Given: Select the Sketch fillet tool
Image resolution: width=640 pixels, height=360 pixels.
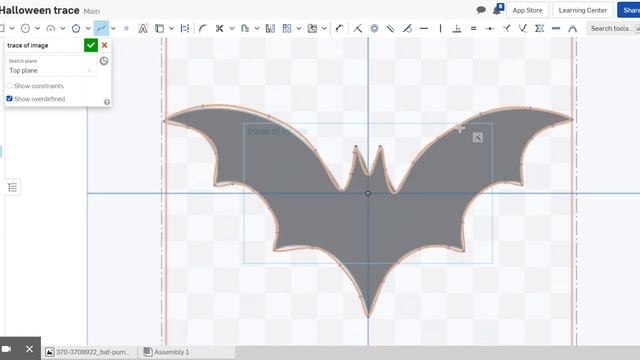Looking at the screenshot, I should pos(203,28).
